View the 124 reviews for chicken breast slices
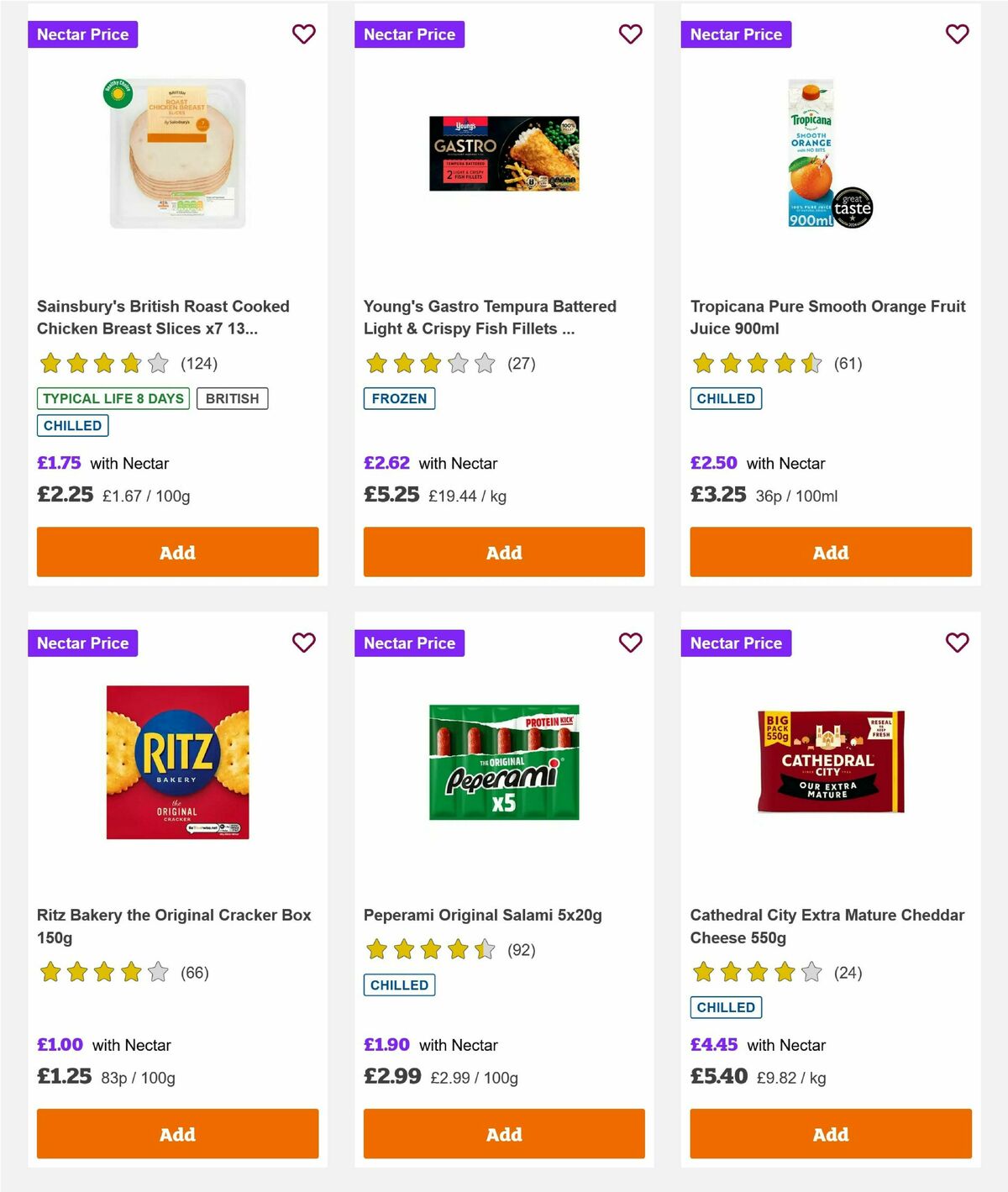 (199, 363)
